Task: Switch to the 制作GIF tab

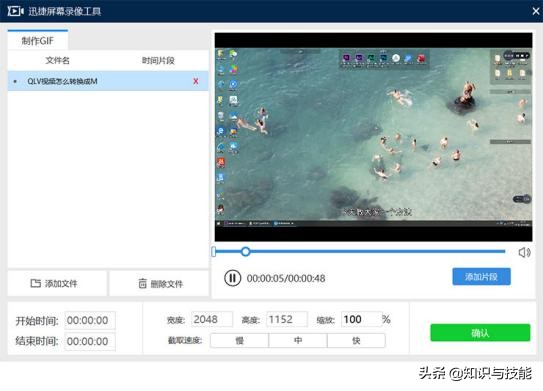Action: coord(38,41)
